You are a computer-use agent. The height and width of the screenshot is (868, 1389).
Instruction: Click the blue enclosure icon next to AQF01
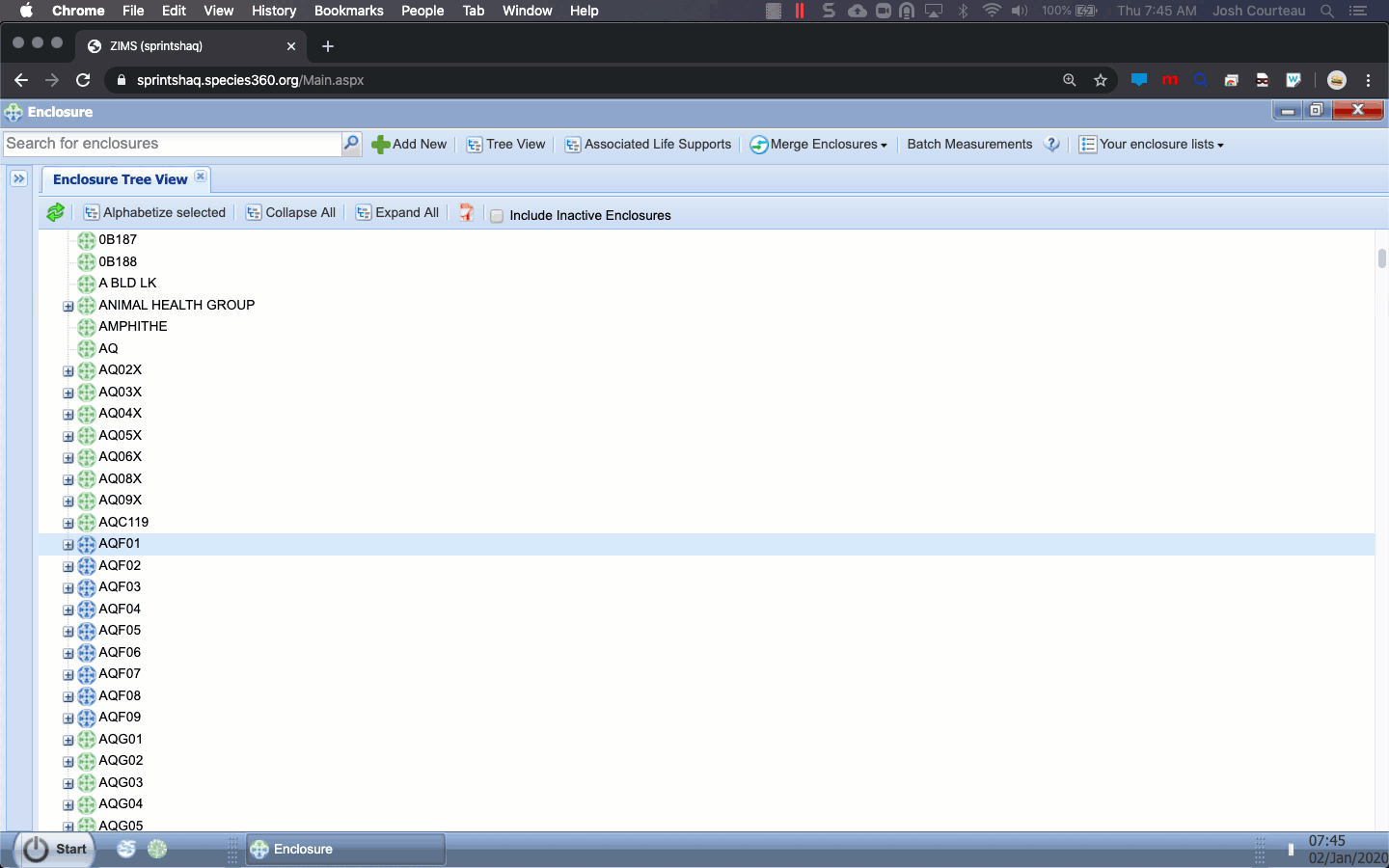pyautogui.click(x=87, y=544)
